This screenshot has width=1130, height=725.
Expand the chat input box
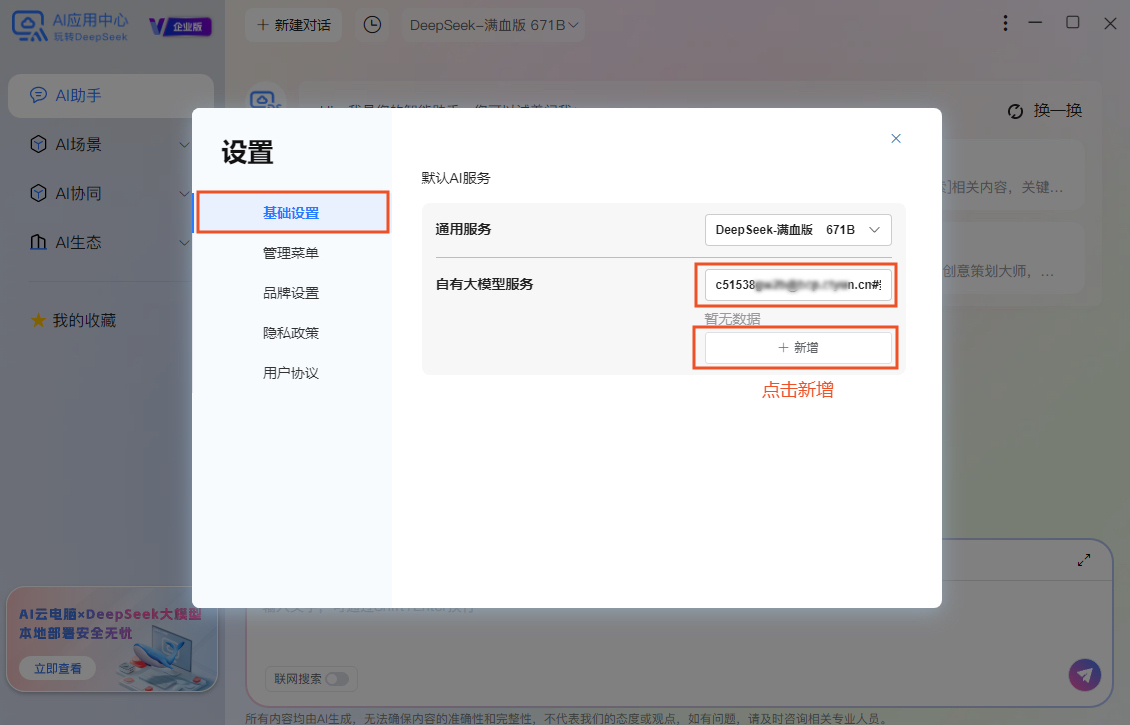pos(1084,560)
